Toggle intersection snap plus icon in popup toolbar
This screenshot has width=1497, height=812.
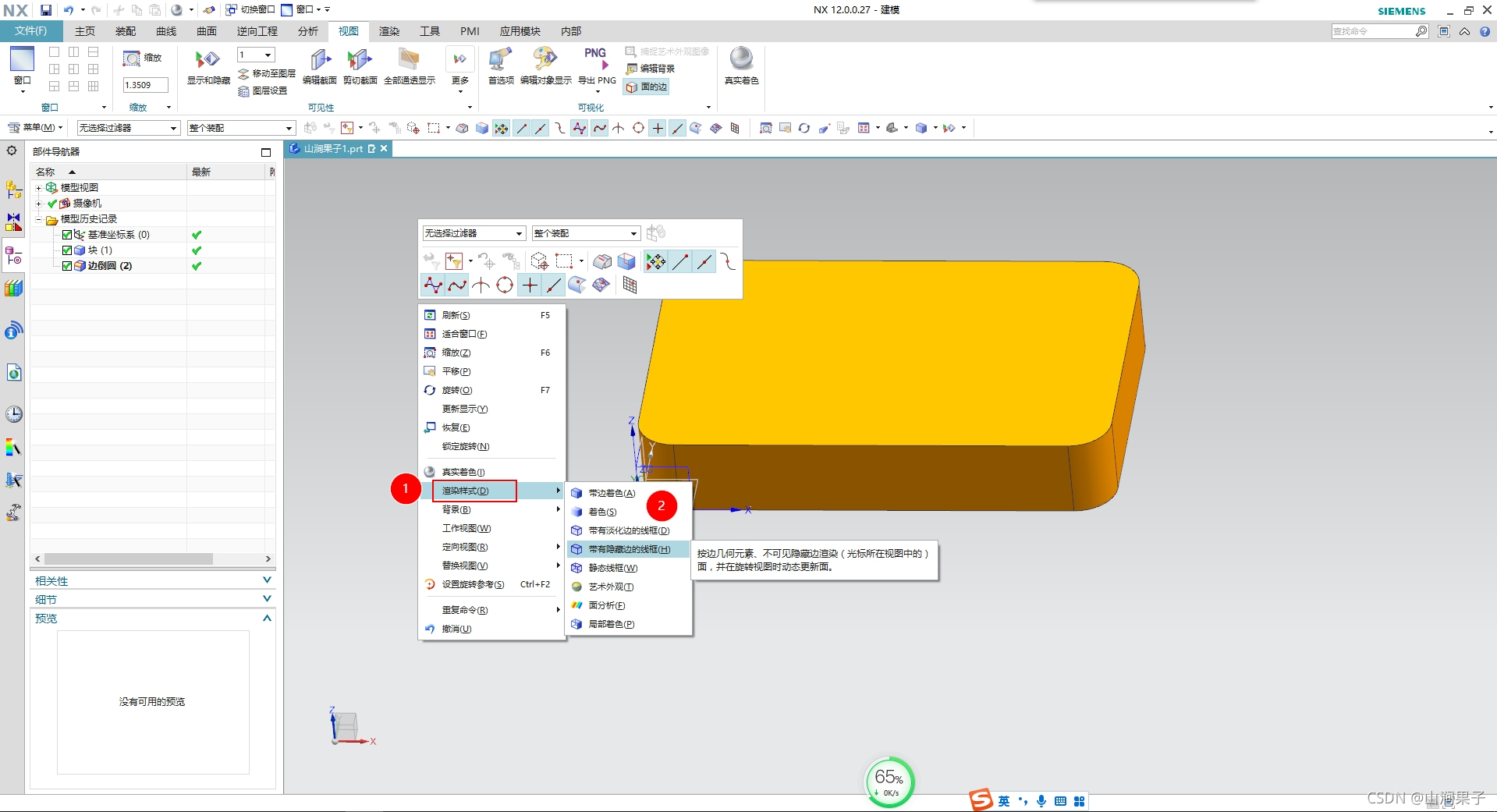click(x=530, y=285)
